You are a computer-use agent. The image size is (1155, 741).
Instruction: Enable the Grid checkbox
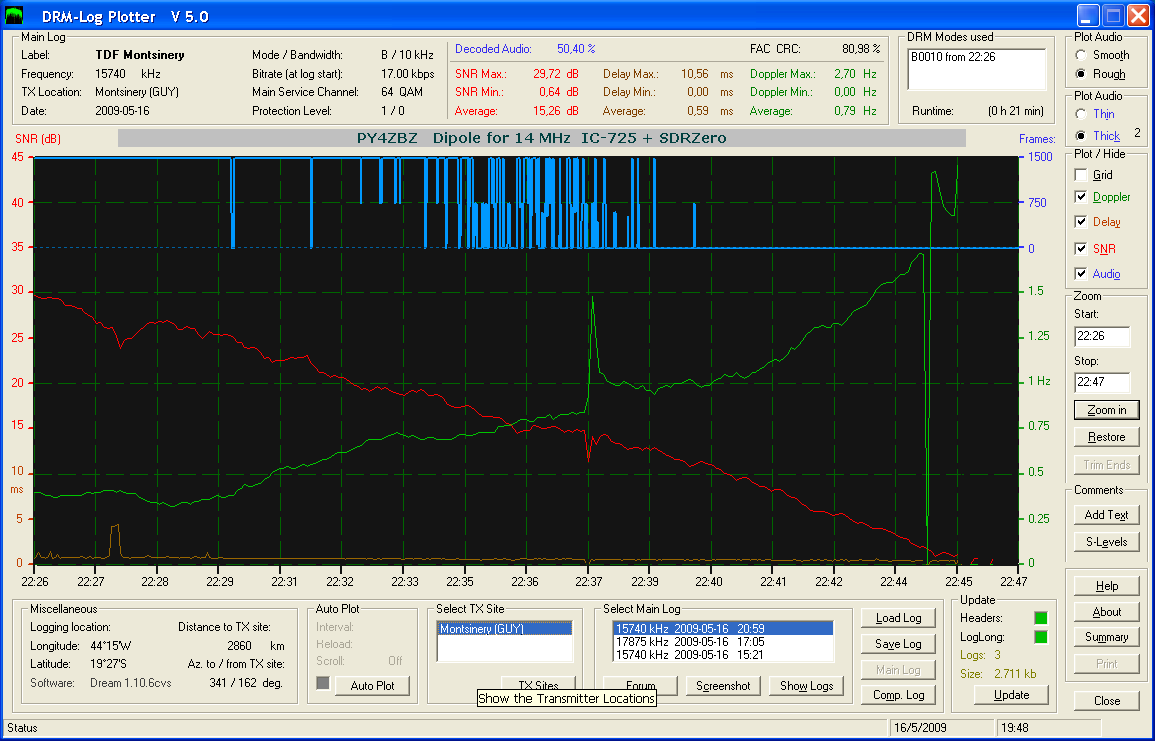tap(1081, 175)
